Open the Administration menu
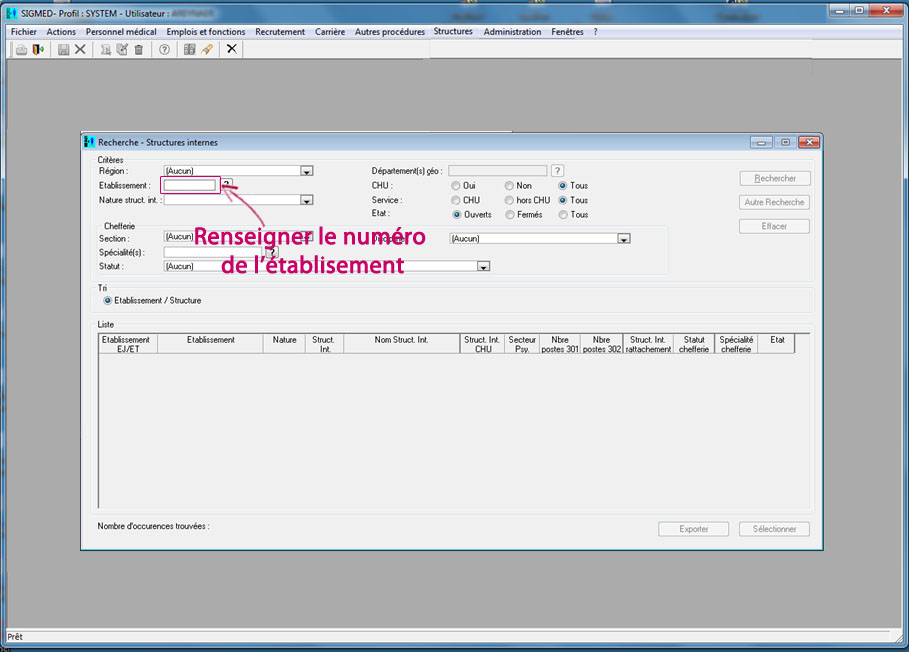This screenshot has width=909, height=652. [x=512, y=32]
